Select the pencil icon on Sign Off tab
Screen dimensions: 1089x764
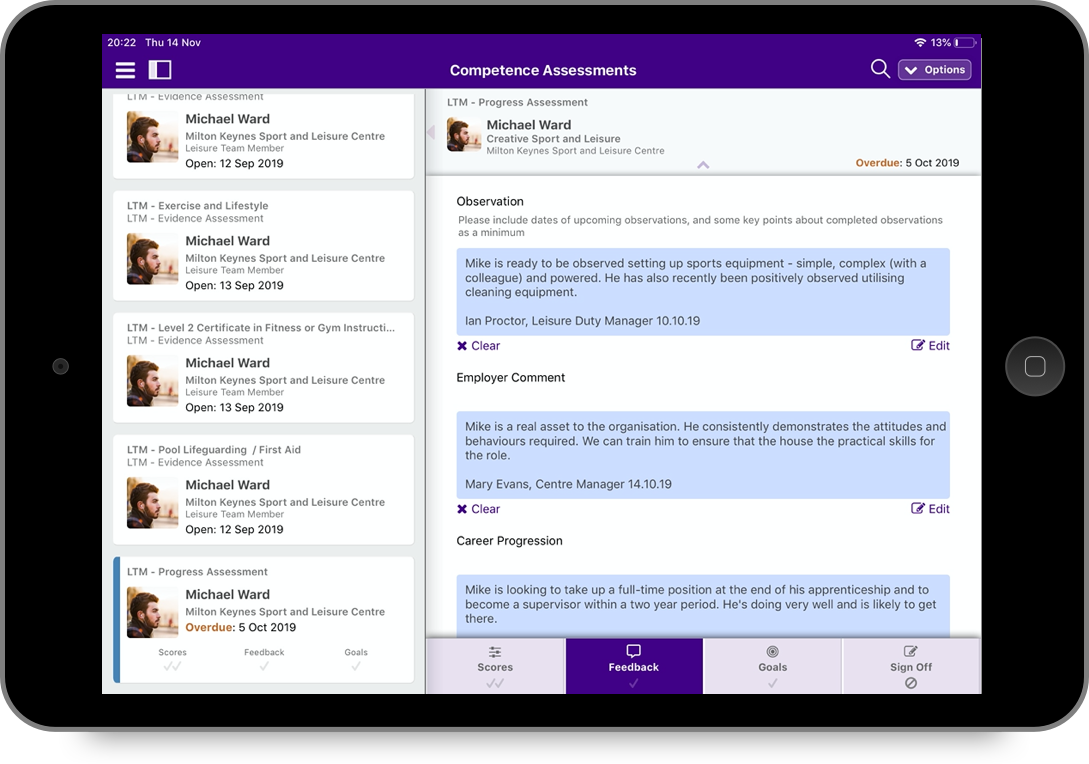911,651
